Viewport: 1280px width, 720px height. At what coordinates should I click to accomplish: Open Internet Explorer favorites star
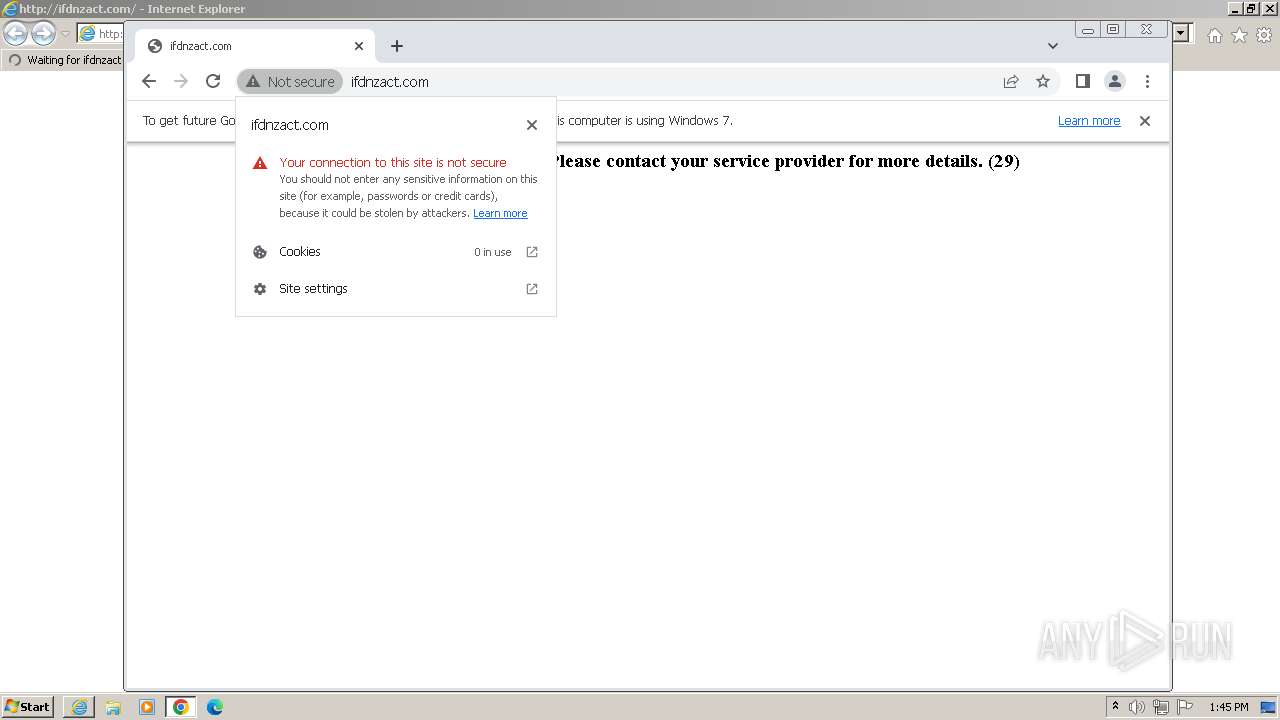[1239, 35]
